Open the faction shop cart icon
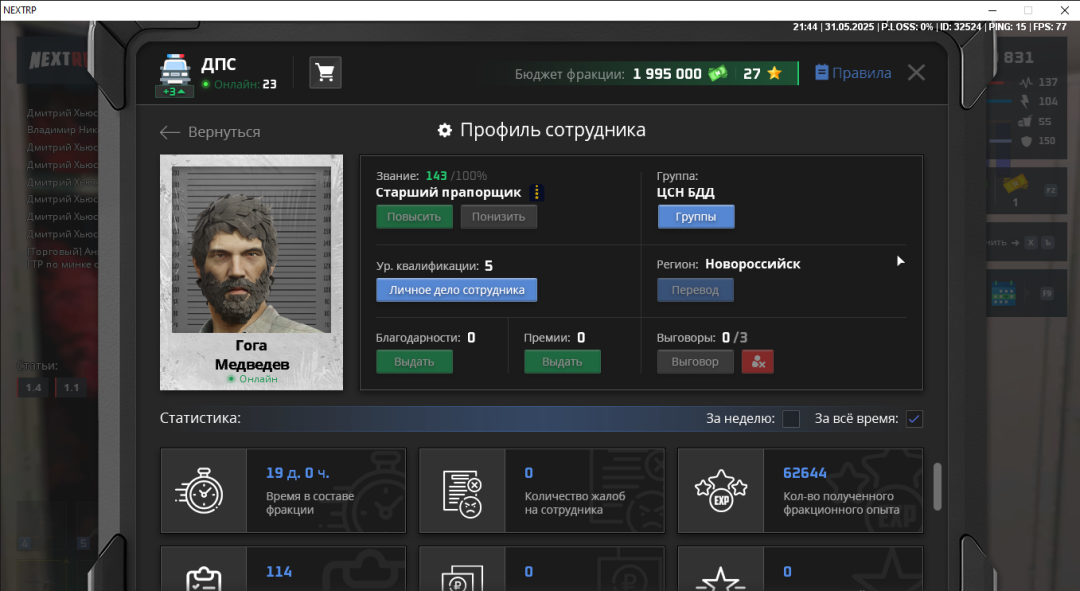The width and height of the screenshot is (1080, 591). [325, 73]
